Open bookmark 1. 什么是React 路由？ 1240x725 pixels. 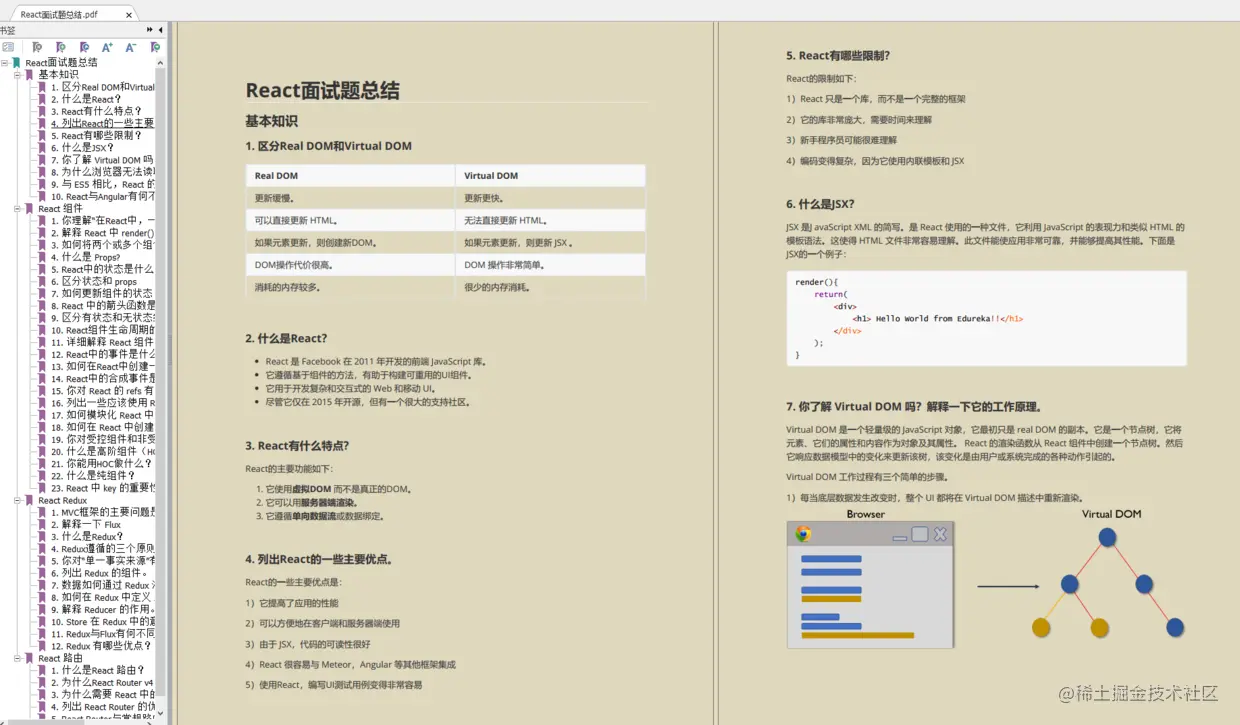98,671
